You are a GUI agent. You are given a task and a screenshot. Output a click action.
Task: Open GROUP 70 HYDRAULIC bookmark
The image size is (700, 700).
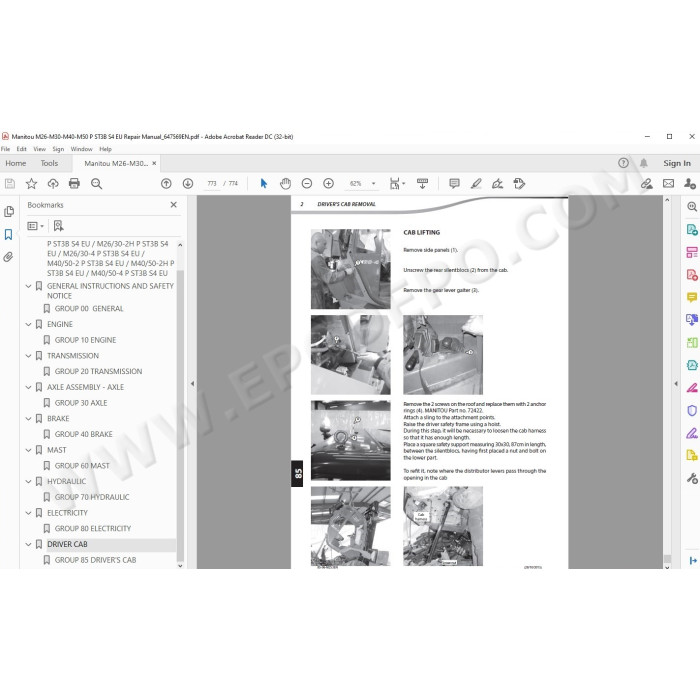tap(92, 497)
